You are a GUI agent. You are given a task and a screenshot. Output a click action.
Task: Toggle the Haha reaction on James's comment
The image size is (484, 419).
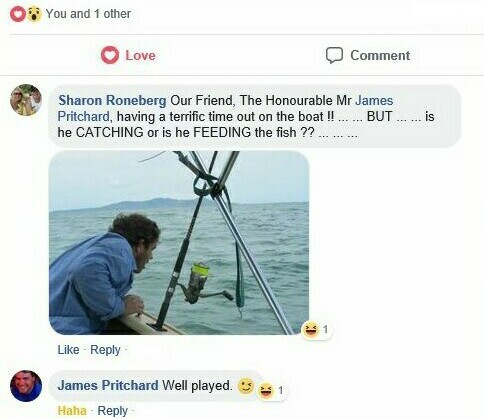click(x=72, y=410)
